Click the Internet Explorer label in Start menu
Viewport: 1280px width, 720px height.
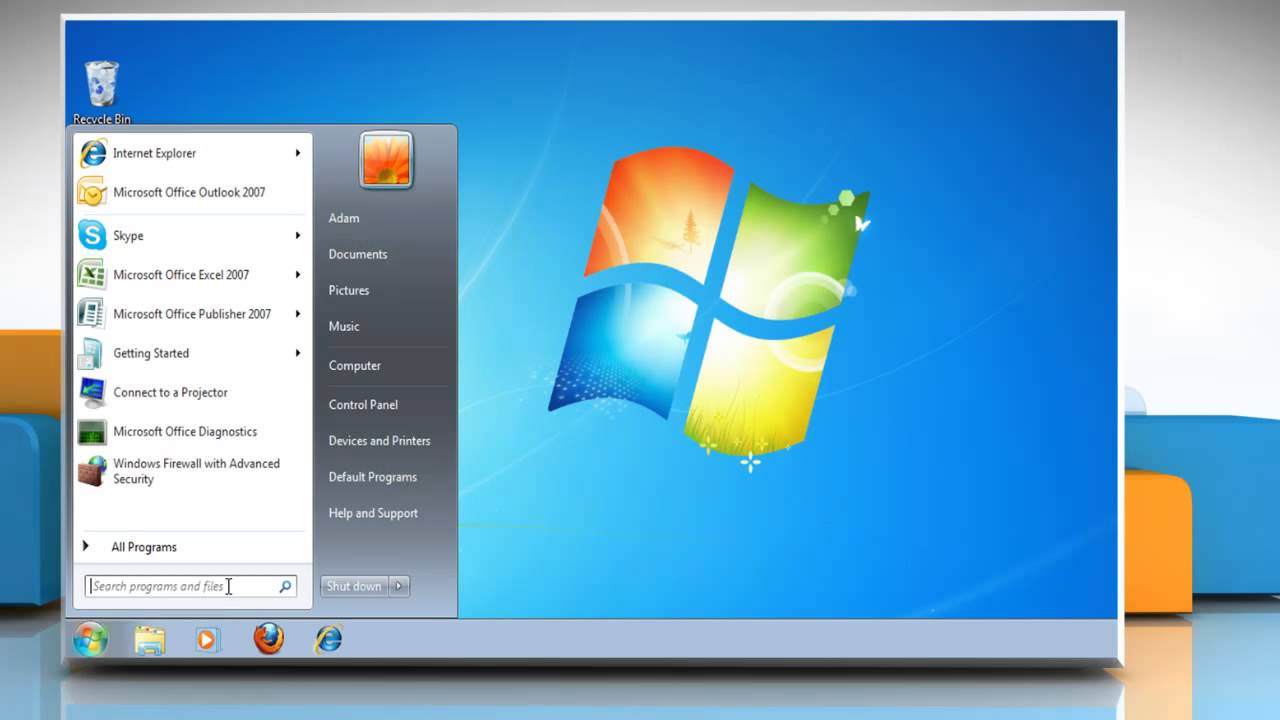(x=154, y=153)
